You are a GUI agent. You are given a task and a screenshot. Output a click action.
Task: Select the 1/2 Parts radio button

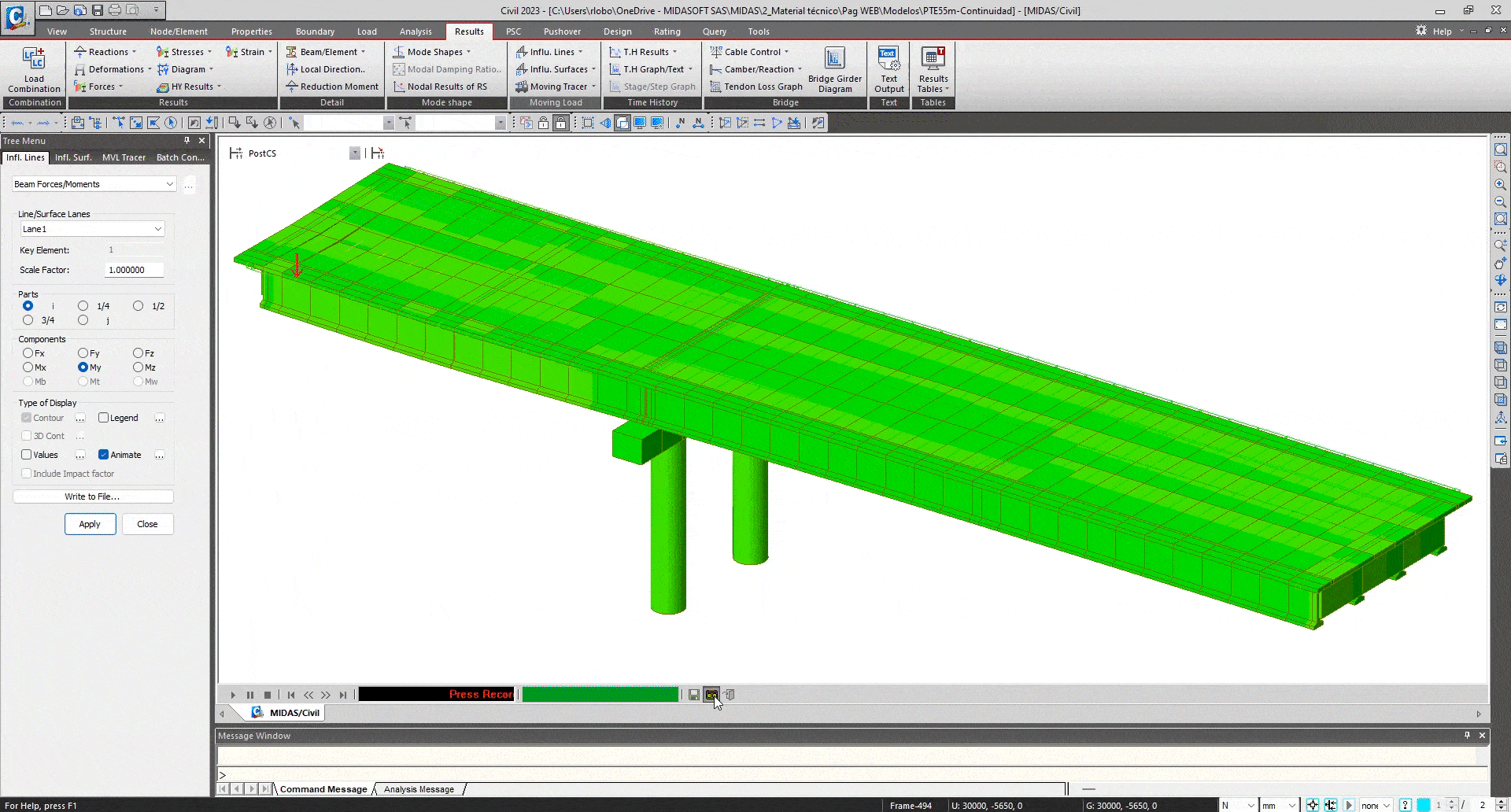pyautogui.click(x=138, y=306)
